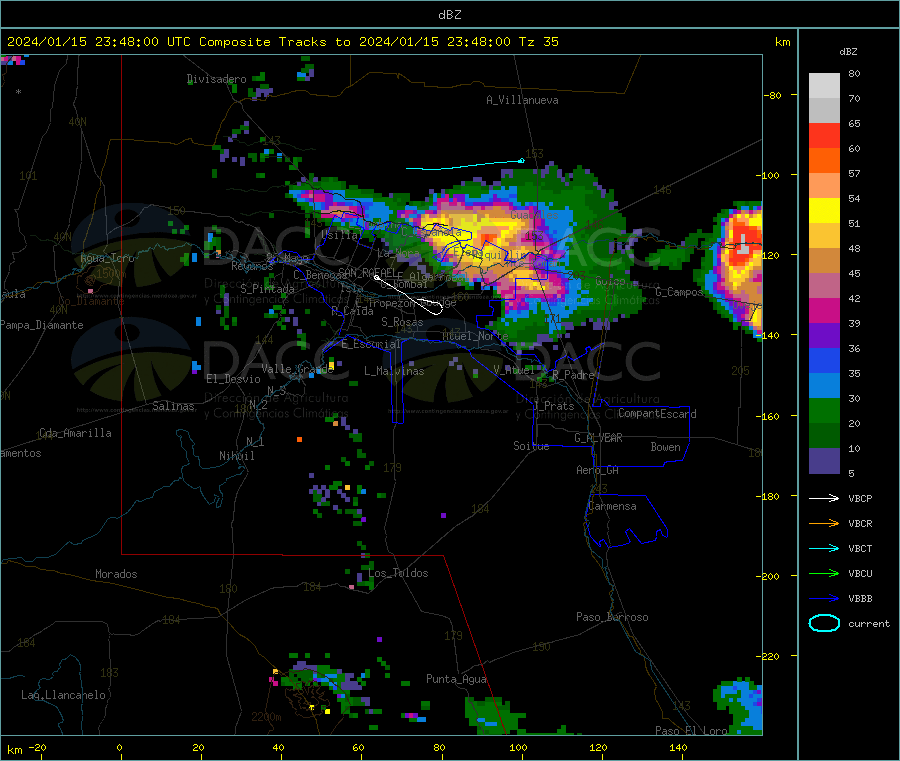900x761 pixels.
Task: Click the 'Los_Toldos' map label
Action: tap(398, 573)
